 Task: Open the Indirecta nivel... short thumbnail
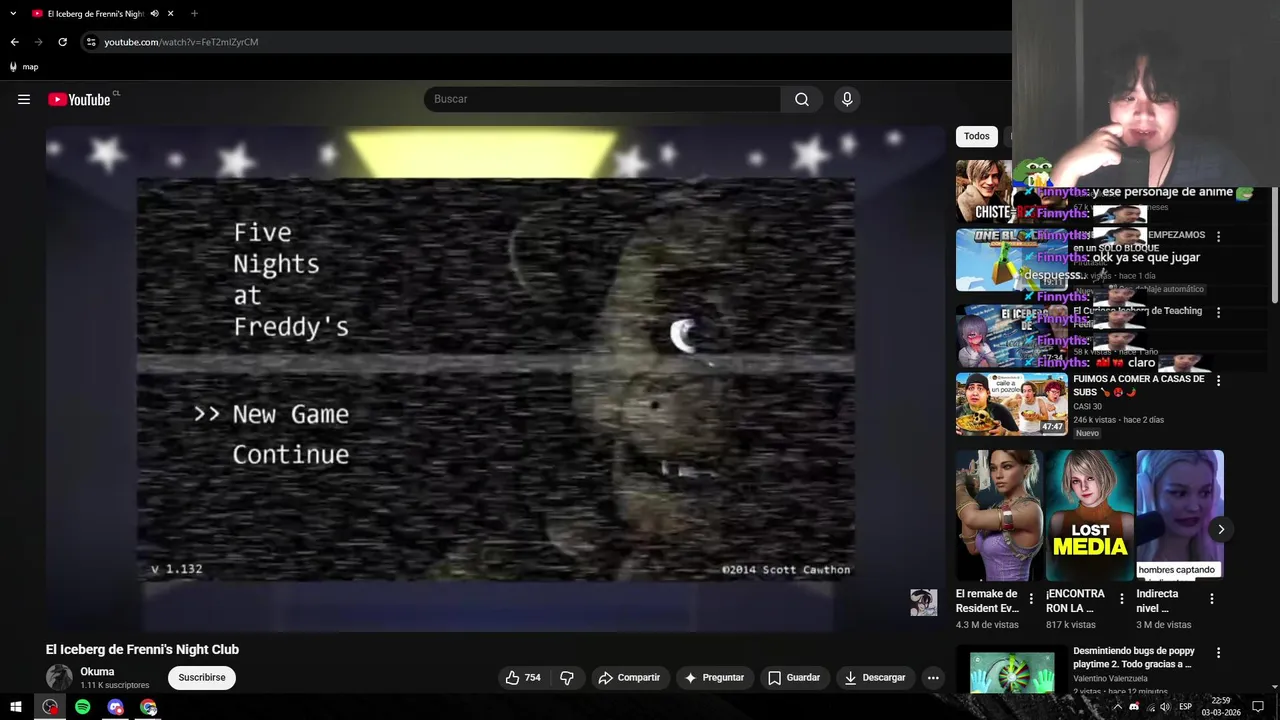1180,515
